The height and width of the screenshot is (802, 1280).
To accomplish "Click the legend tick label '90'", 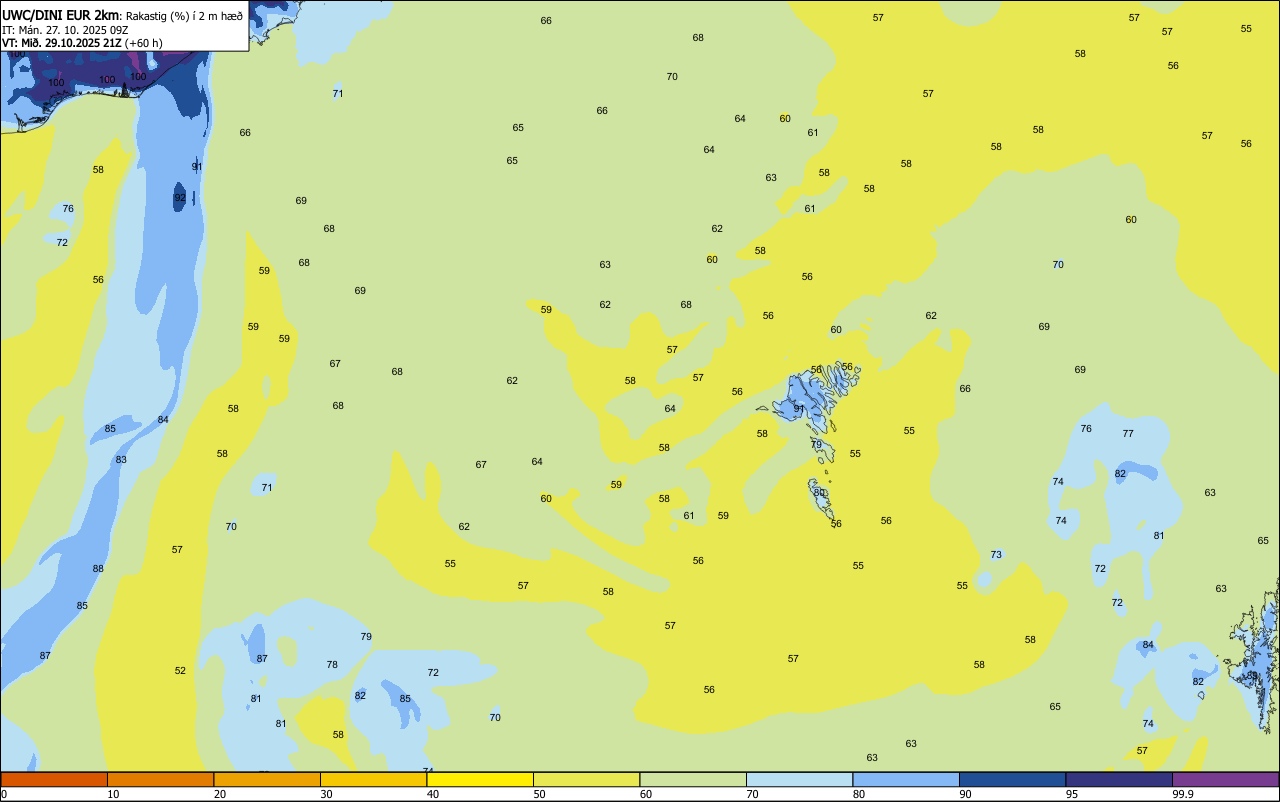I will click(966, 794).
